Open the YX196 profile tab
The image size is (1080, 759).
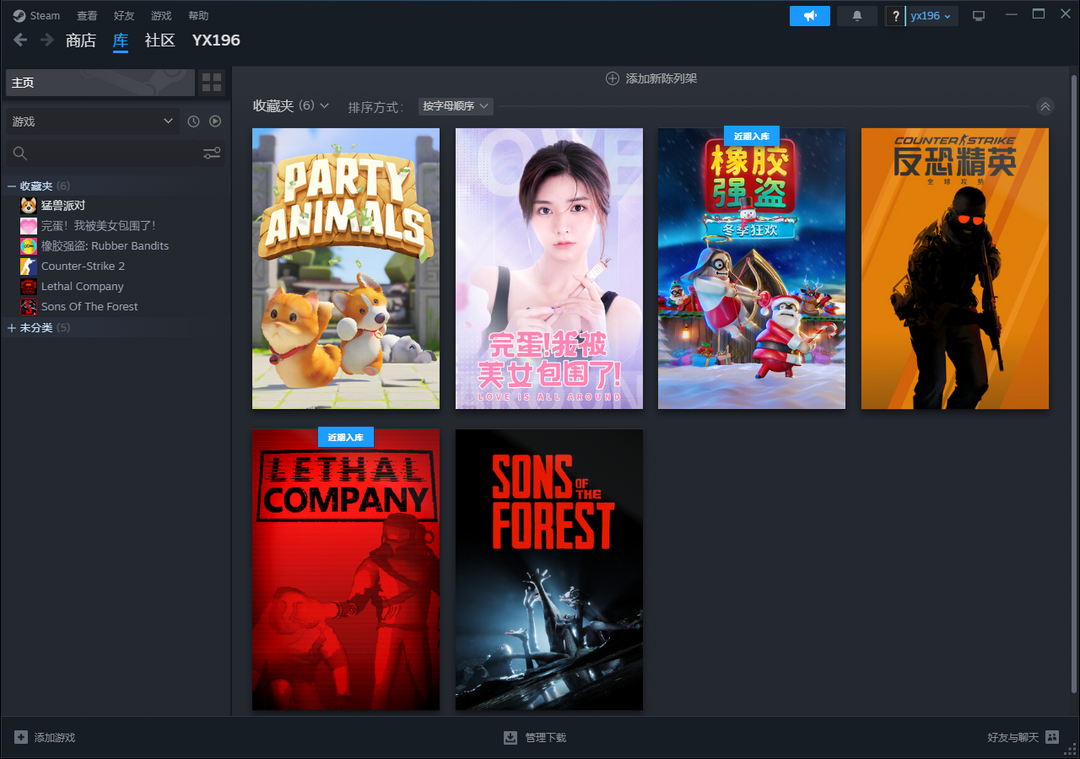click(216, 41)
